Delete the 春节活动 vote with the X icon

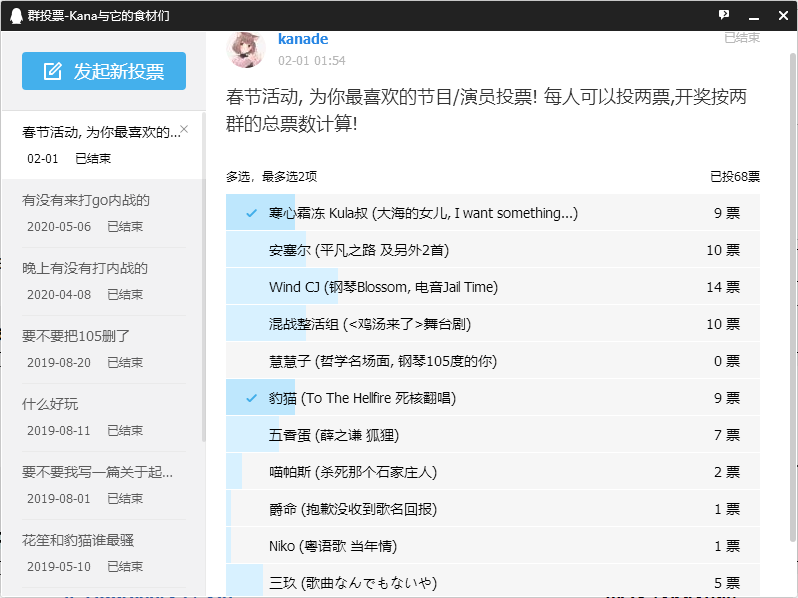coord(183,129)
